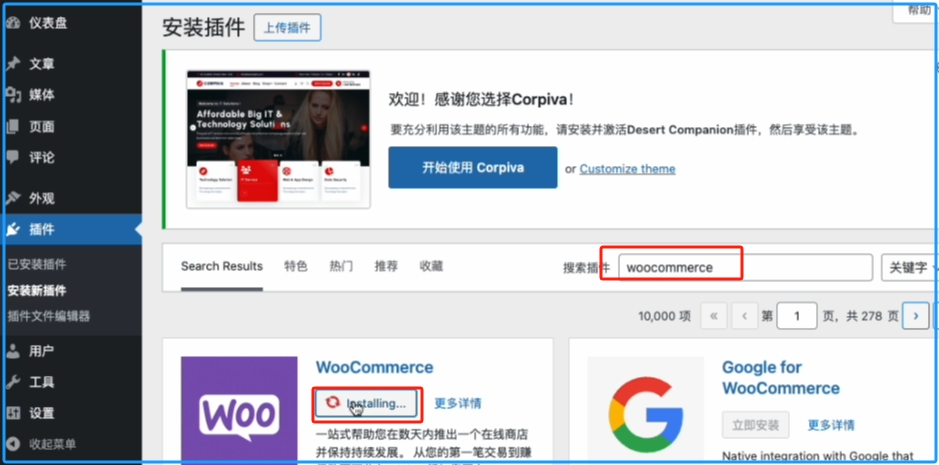
Task: Click the 收起菜单 collapse arrow icon
Action: coord(13,444)
